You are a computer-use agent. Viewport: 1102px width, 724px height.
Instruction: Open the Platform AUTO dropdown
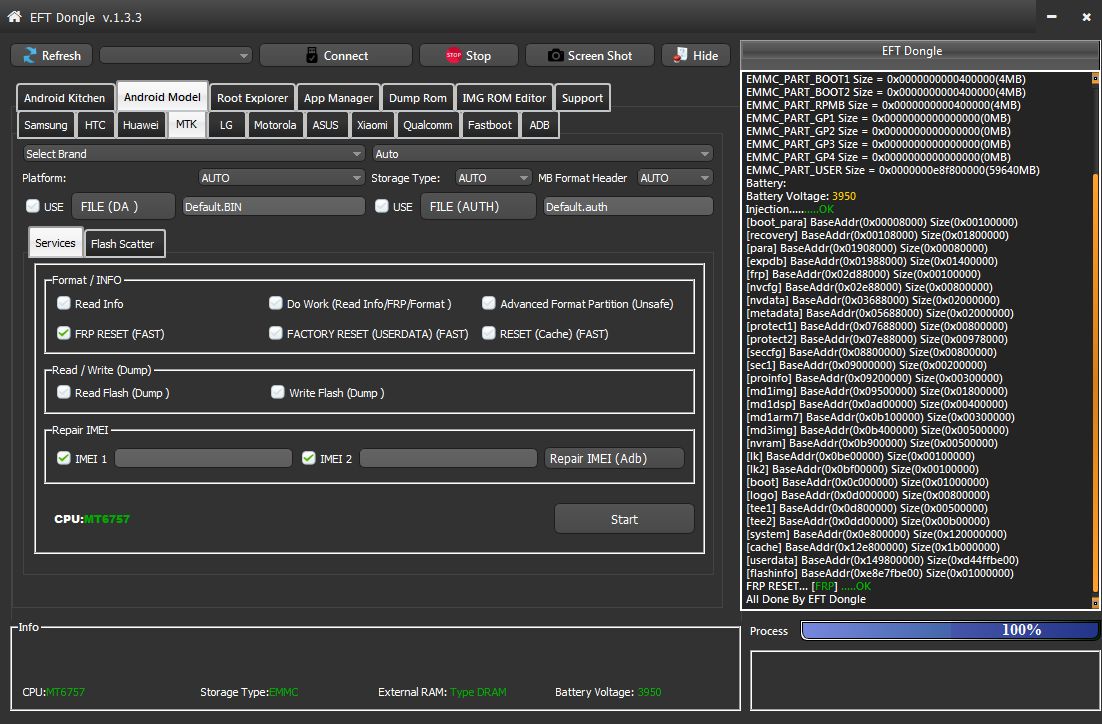click(x=281, y=178)
